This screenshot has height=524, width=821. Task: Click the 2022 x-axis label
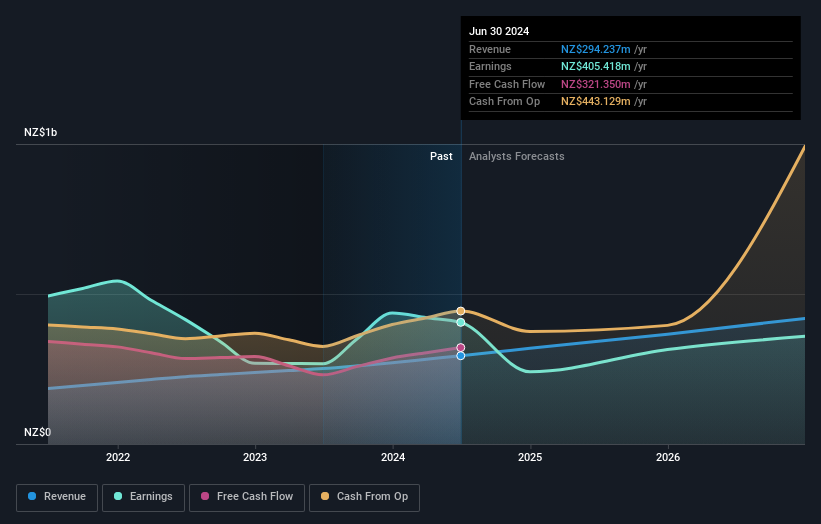(x=118, y=457)
